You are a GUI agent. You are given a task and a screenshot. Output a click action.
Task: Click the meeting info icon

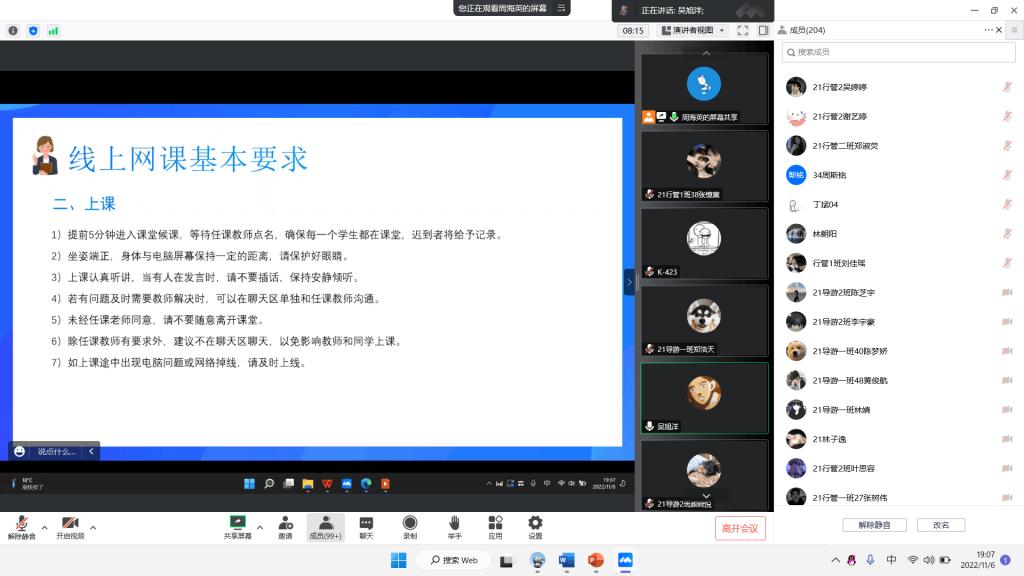point(13,31)
